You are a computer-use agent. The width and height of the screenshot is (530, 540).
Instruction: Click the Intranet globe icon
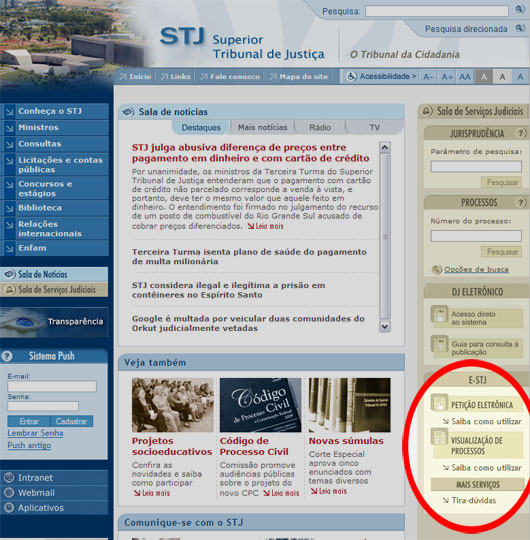(9, 477)
